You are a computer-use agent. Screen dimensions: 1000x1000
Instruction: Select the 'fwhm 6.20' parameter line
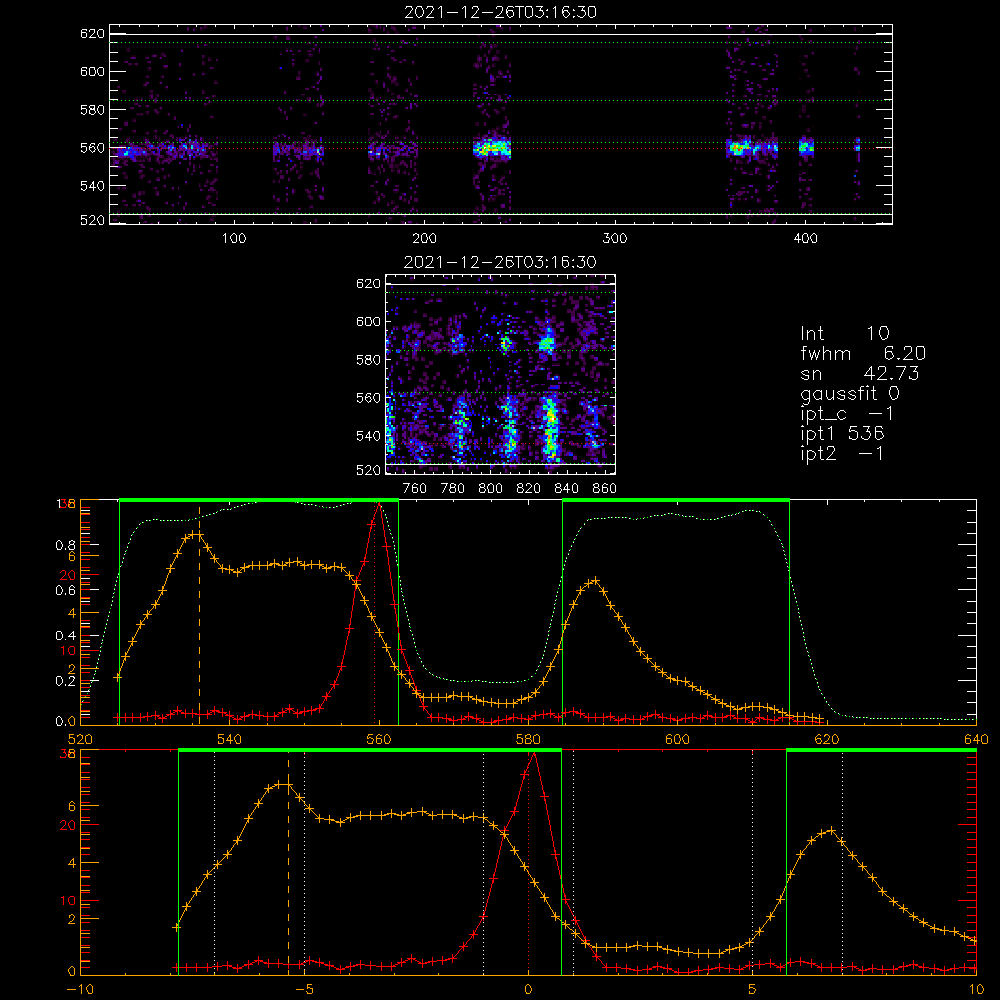(863, 353)
